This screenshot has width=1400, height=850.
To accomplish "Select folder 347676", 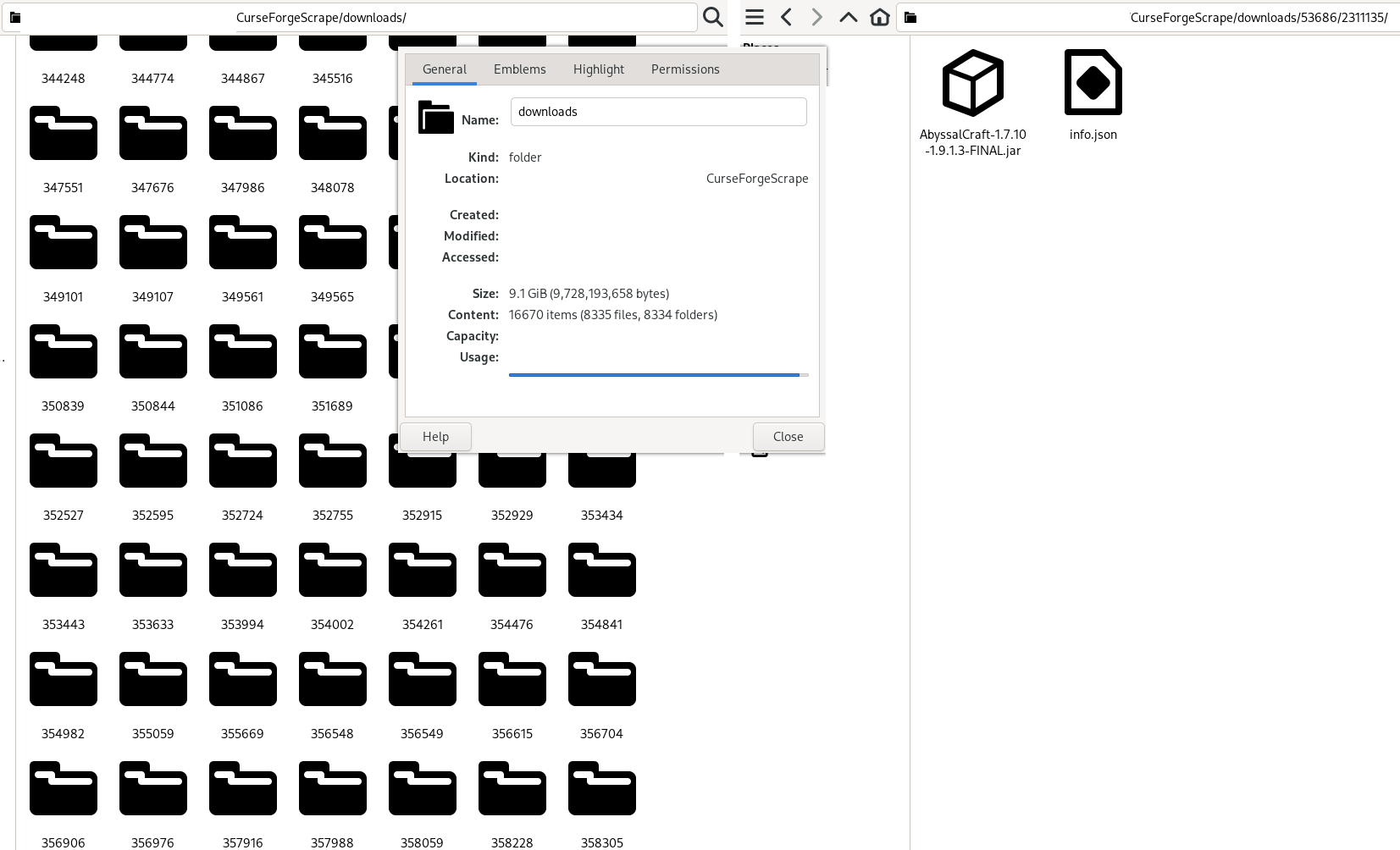I will [x=153, y=133].
